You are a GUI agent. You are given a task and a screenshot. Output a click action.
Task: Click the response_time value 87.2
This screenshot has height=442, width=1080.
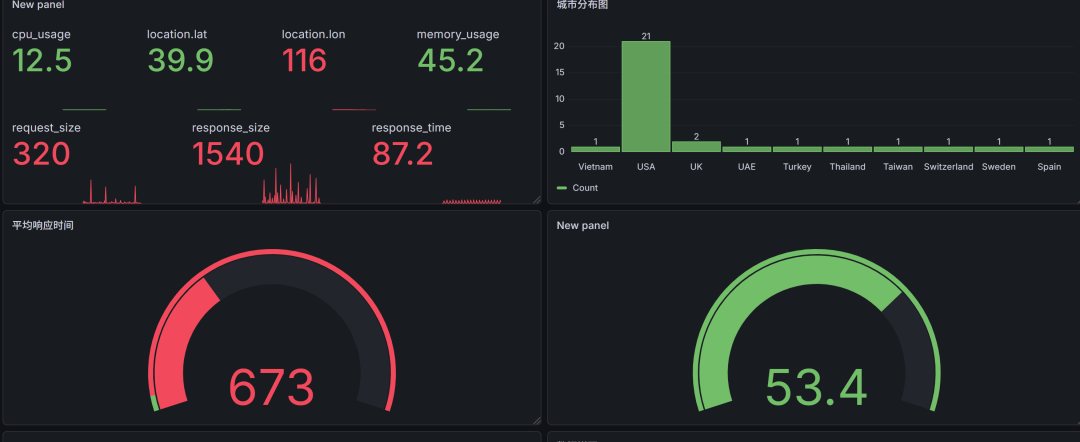pyautogui.click(x=403, y=154)
